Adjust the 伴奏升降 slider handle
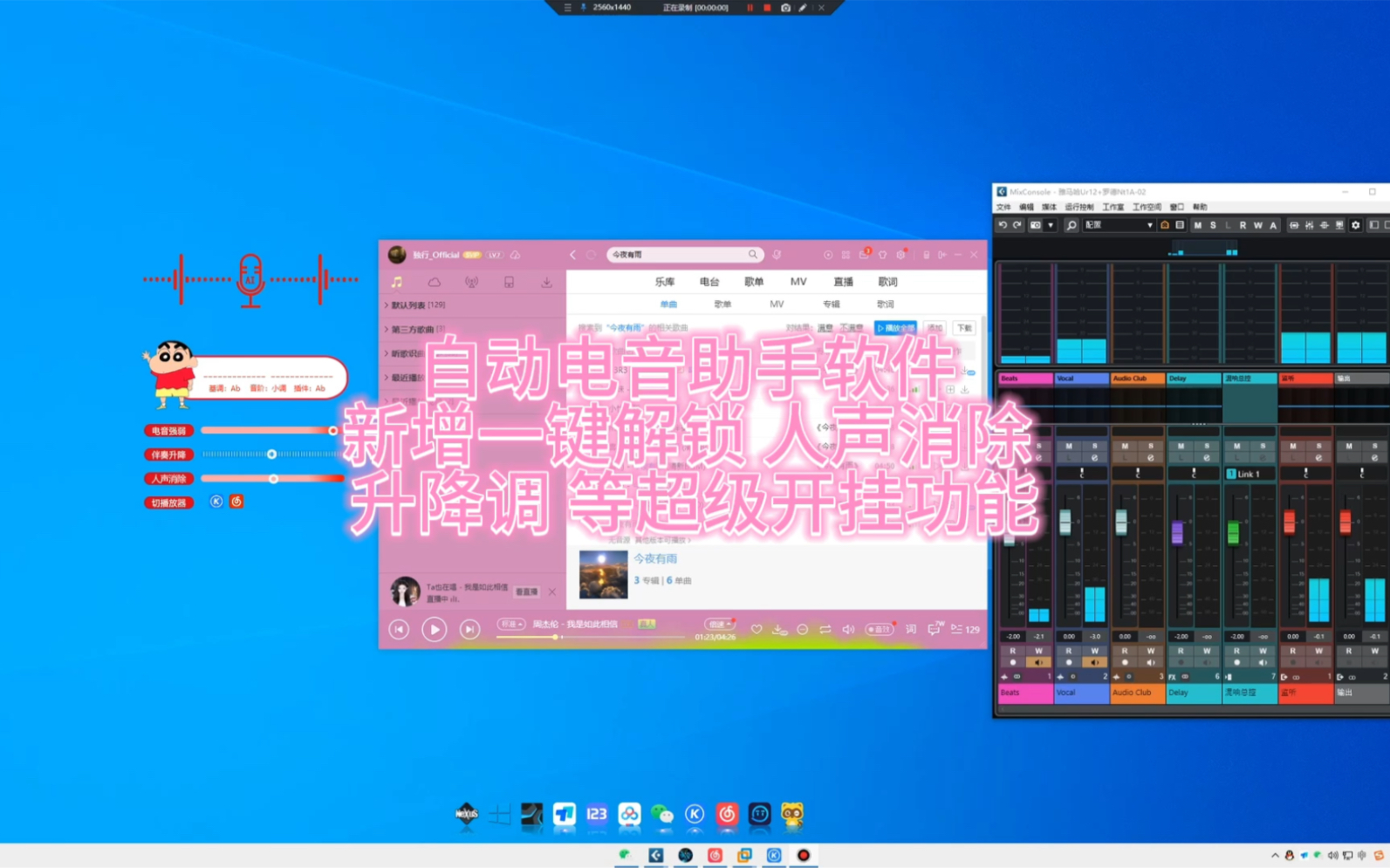Screen dimensions: 1390x868 [x=271, y=455]
